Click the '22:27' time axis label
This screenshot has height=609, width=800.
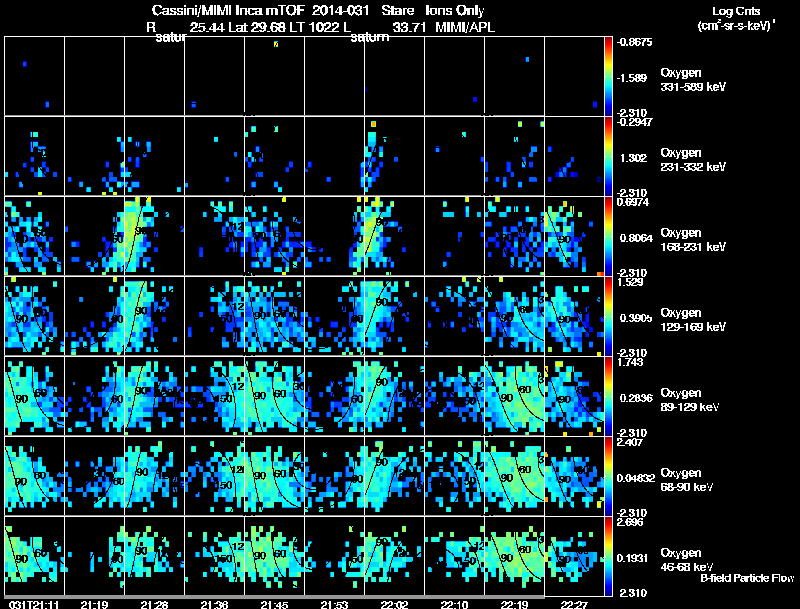coord(574,604)
